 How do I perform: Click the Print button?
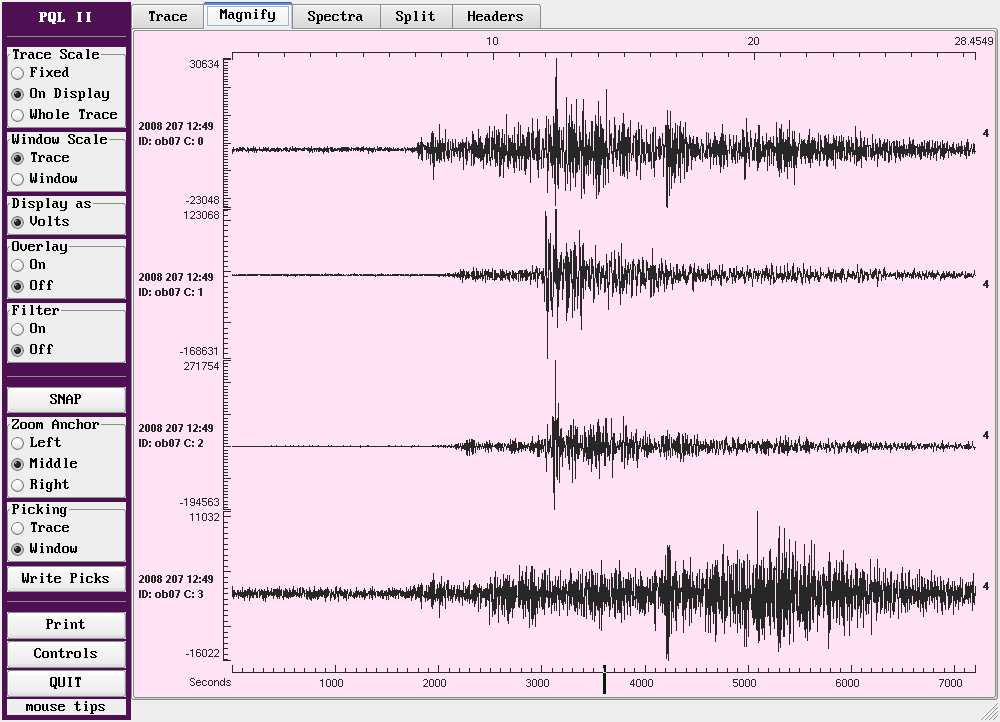[x=66, y=624]
